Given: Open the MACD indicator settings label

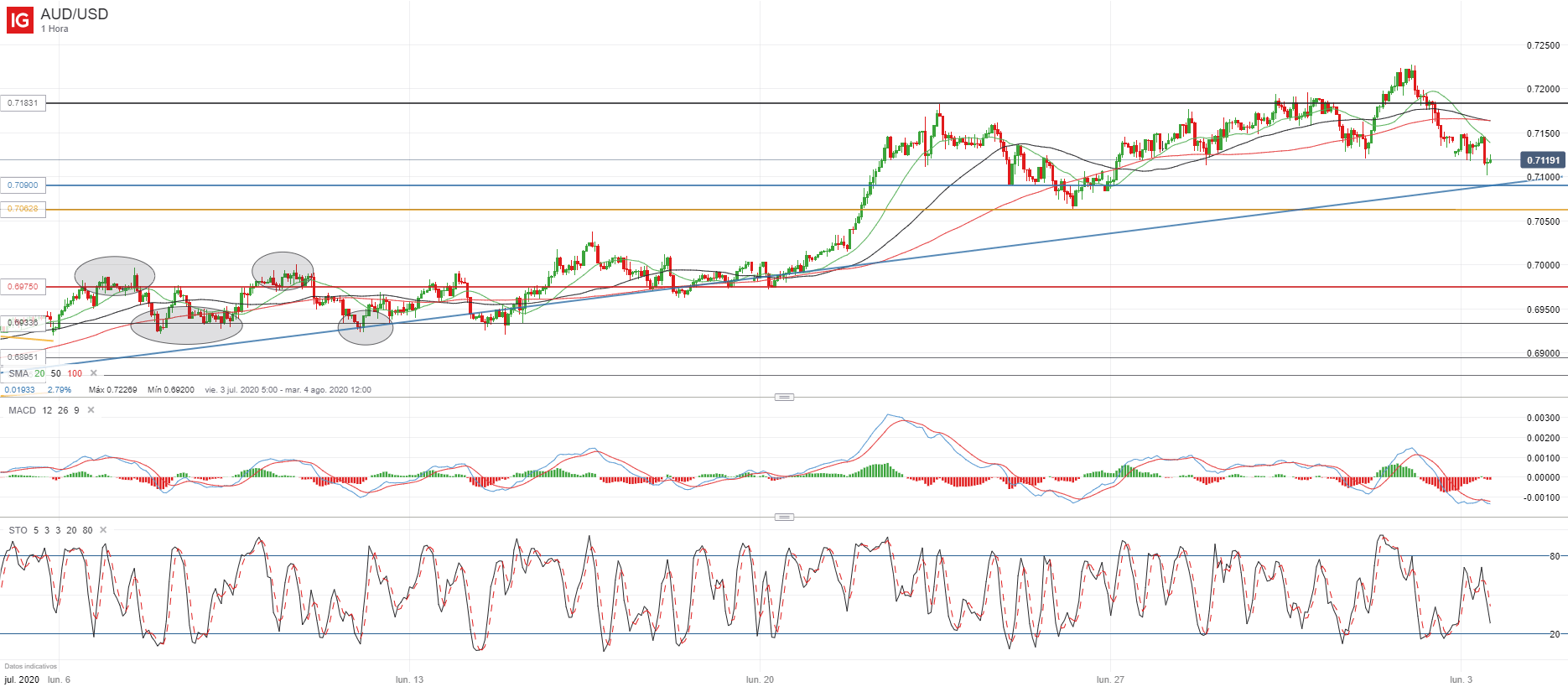Looking at the screenshot, I should pyautogui.click(x=23, y=410).
